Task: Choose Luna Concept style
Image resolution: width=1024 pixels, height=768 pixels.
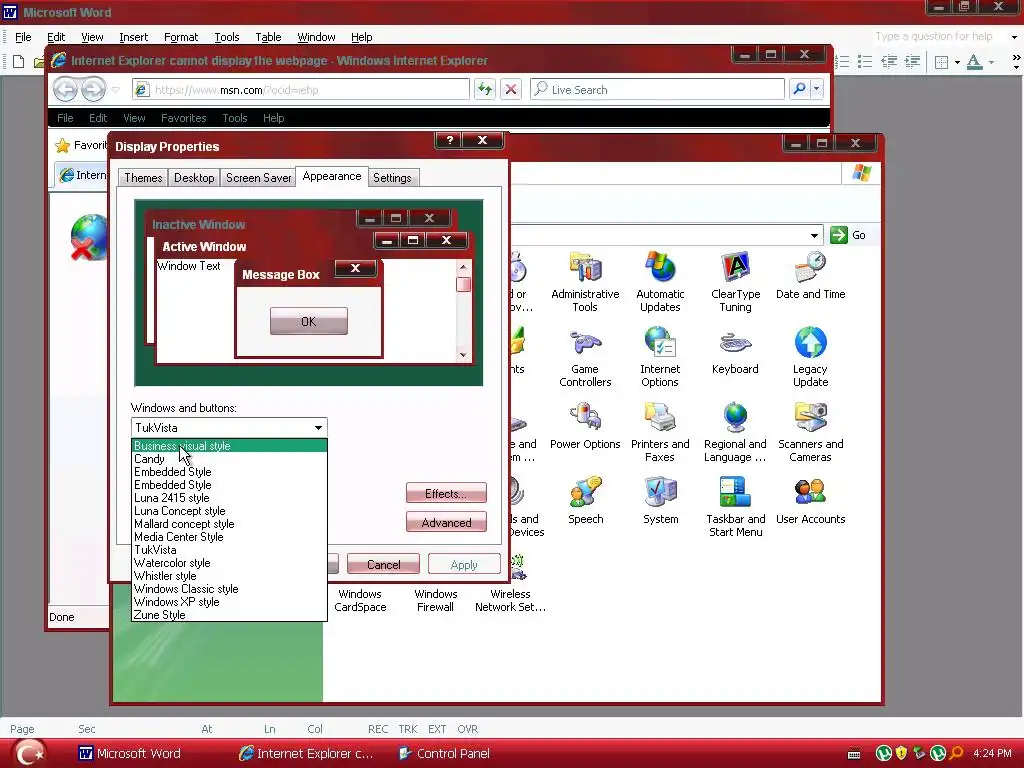Action: coord(229,511)
